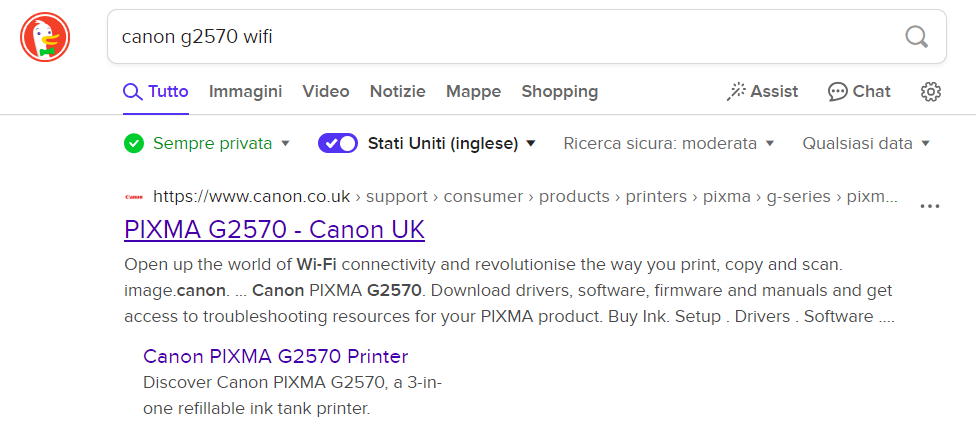Screen dimensions: 976x437
Task: Switch to the Video tab
Action: point(326,92)
